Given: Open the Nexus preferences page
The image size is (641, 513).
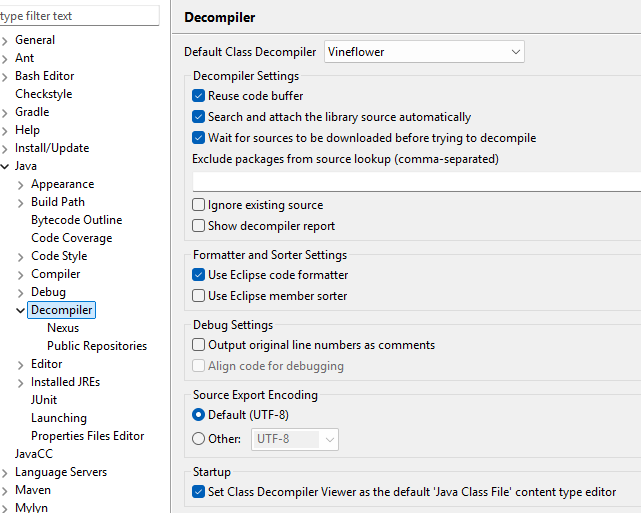Looking at the screenshot, I should (x=63, y=328).
